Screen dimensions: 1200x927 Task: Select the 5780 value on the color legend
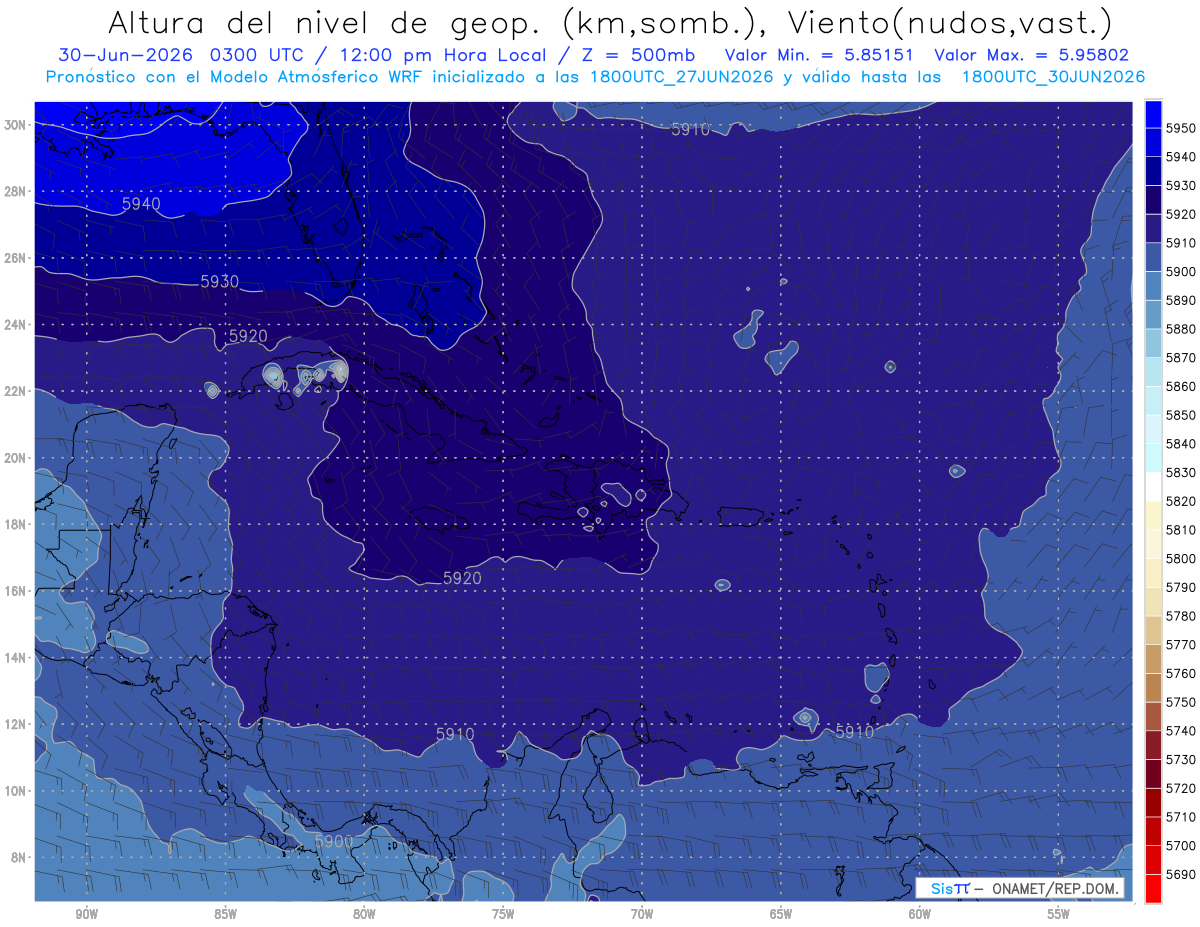pos(1180,616)
